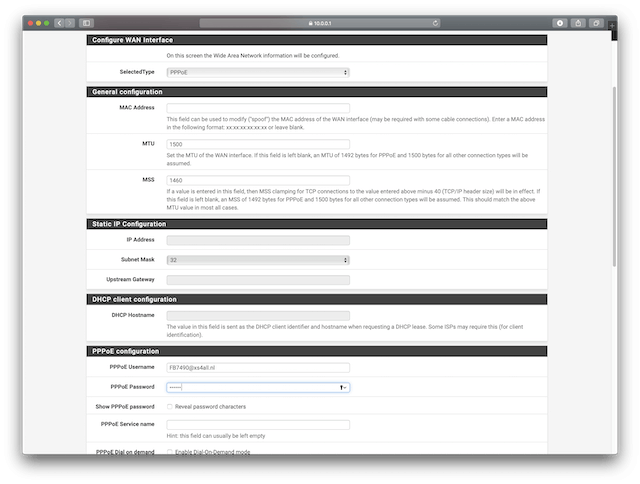640x484 pixels.
Task: Click the MSS field showing 1460
Action: 258,180
